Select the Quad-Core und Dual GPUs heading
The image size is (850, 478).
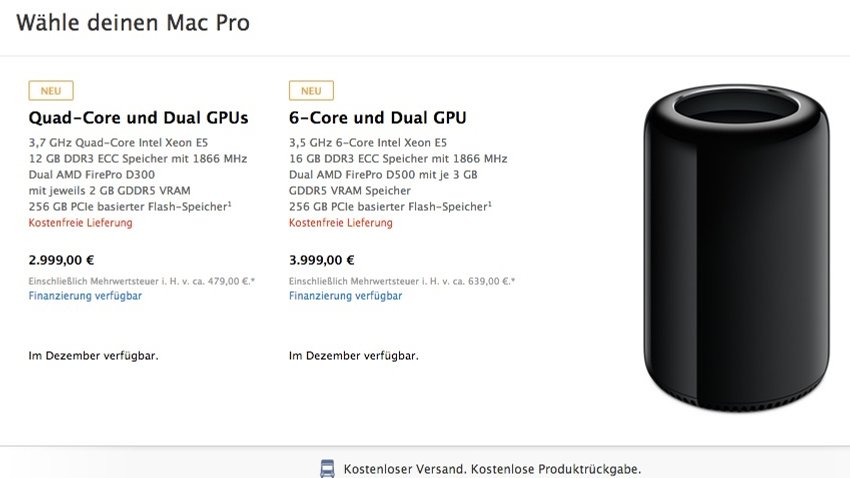(x=138, y=118)
